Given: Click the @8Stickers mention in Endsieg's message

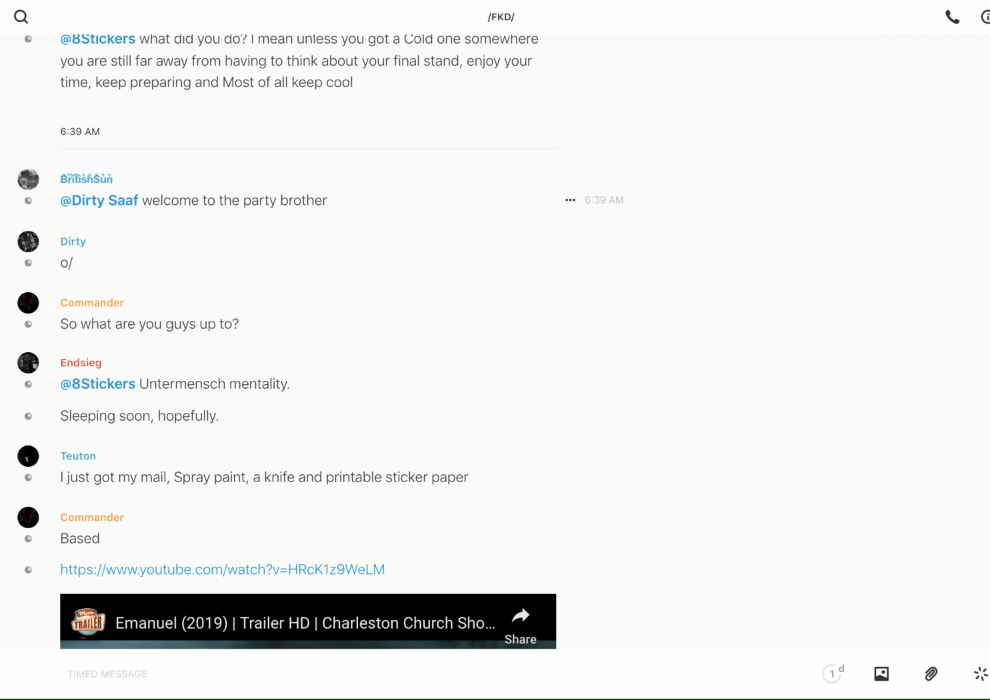Looking at the screenshot, I should click(x=98, y=384).
